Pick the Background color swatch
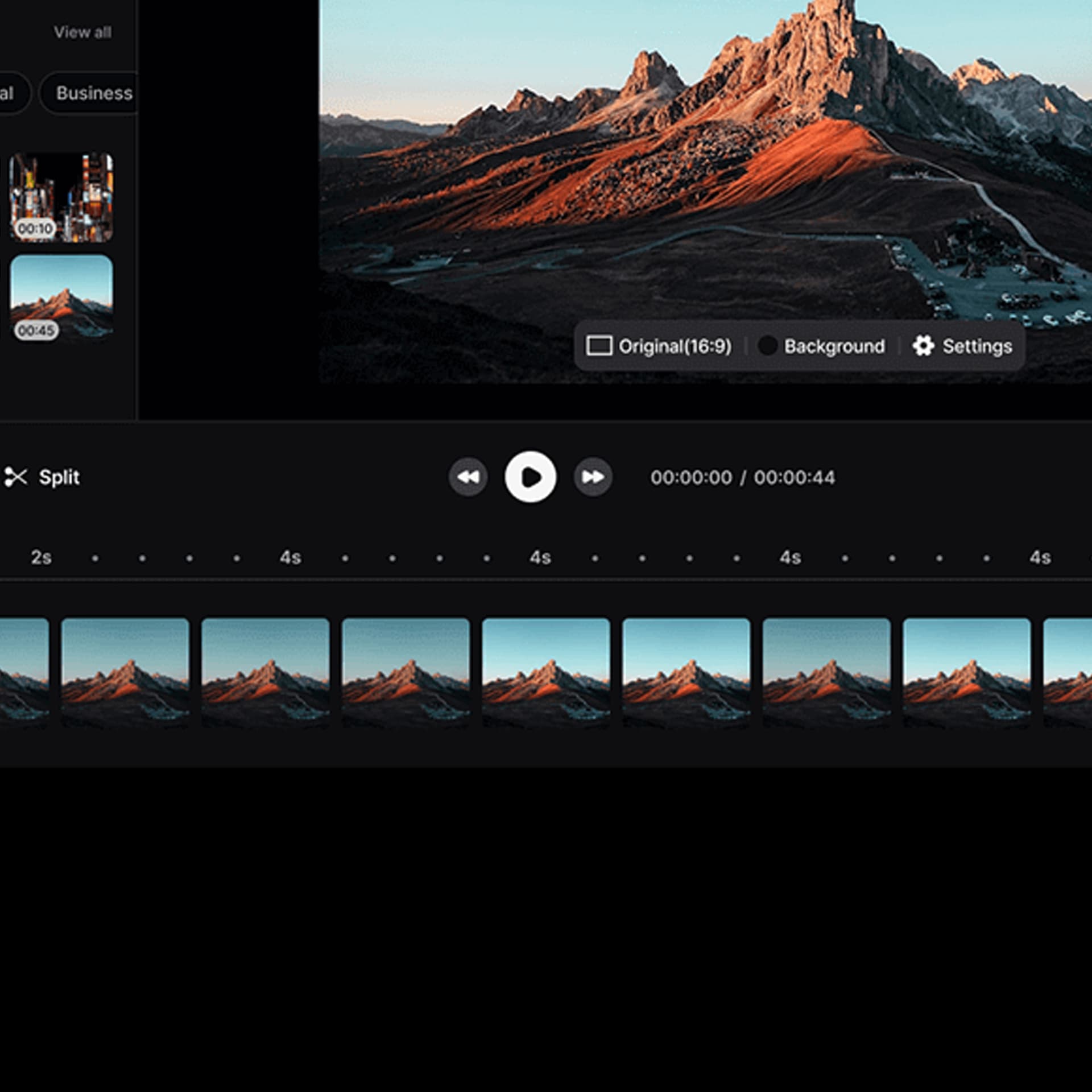This screenshot has width=1092, height=1092. pos(767,345)
